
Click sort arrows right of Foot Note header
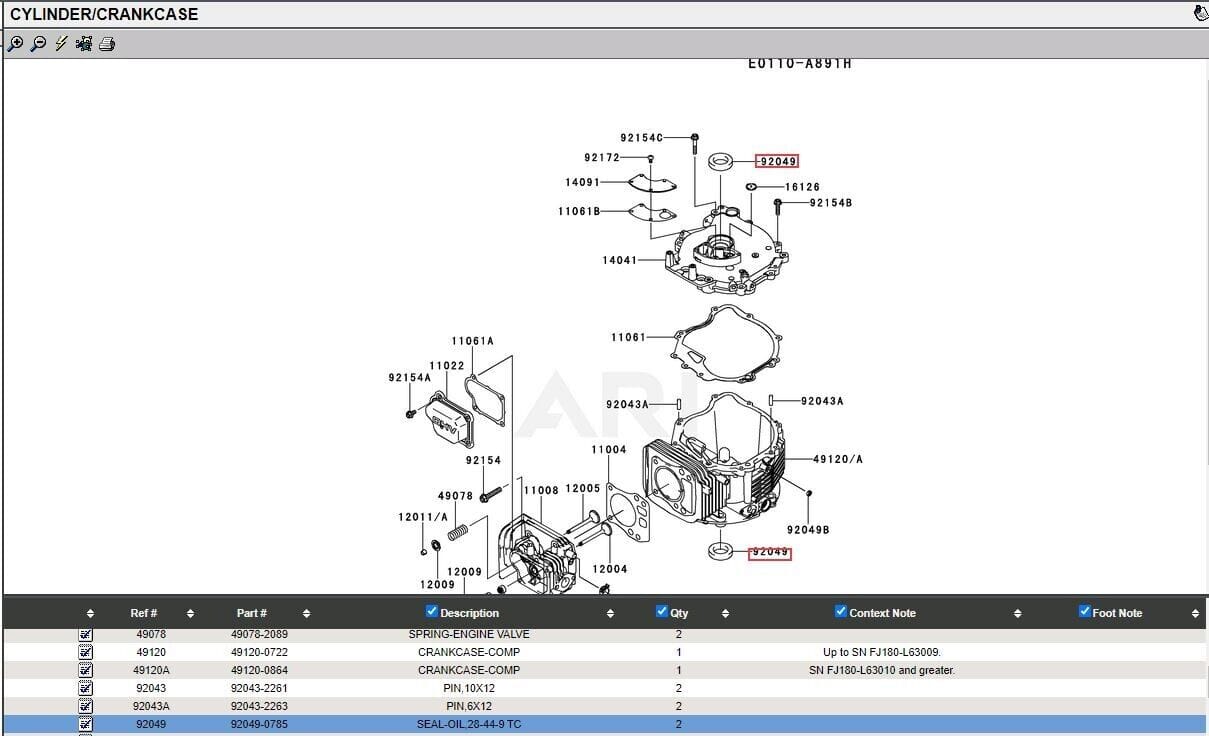1194,614
